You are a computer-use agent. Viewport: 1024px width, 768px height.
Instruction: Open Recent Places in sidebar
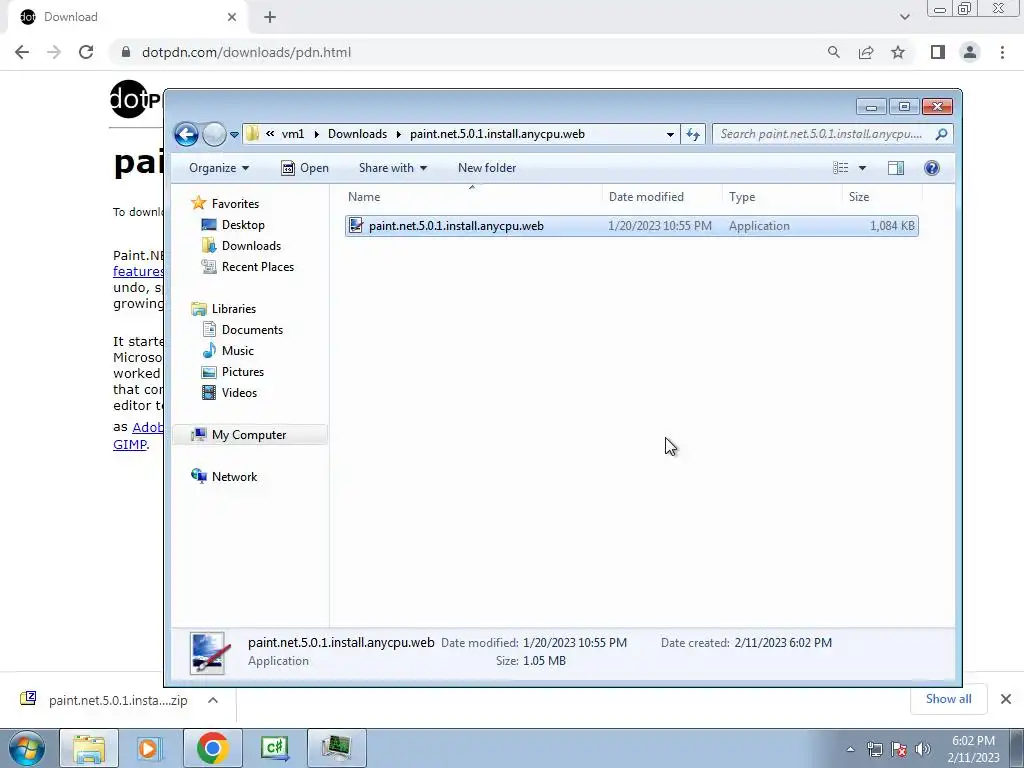click(258, 266)
